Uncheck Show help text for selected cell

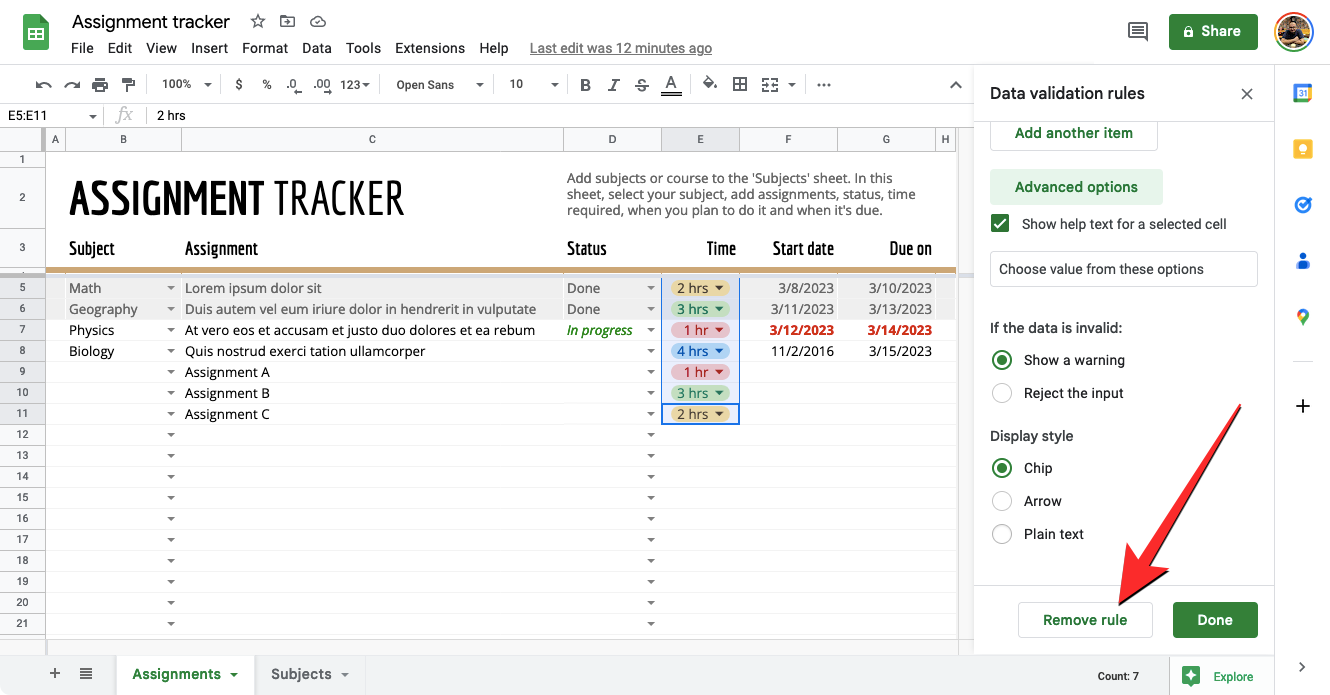[x=1000, y=224]
